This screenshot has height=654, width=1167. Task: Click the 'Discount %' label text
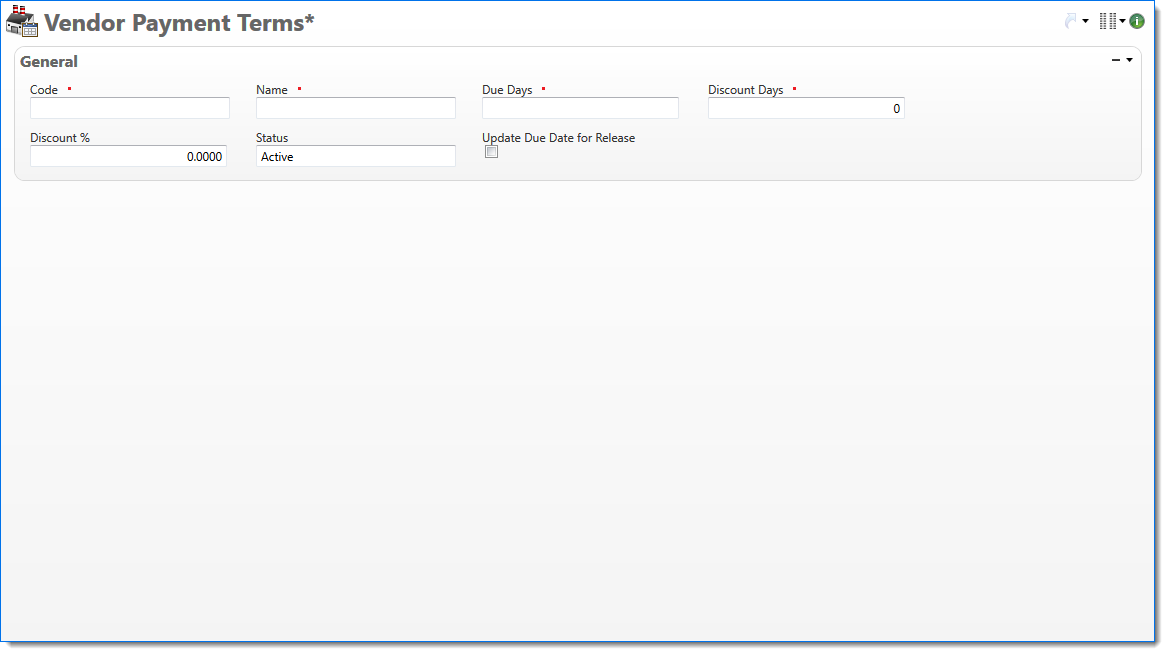60,138
